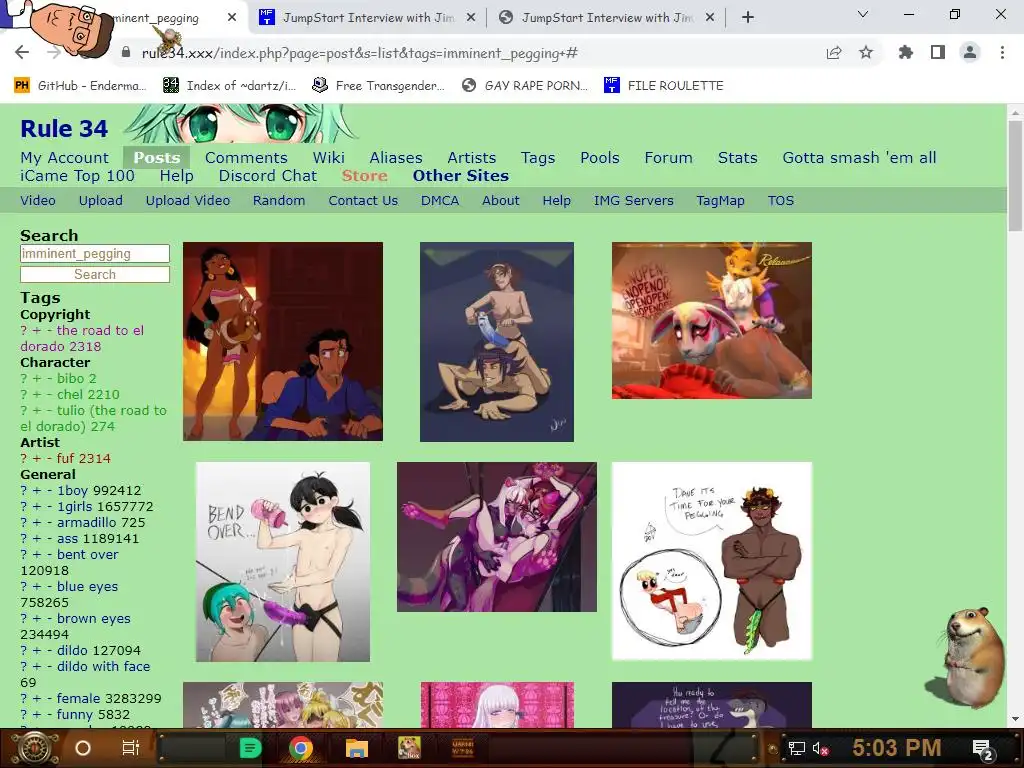This screenshot has width=1024, height=768.
Task: Click the Cortana circle on the taskbar
Action: (x=83, y=748)
